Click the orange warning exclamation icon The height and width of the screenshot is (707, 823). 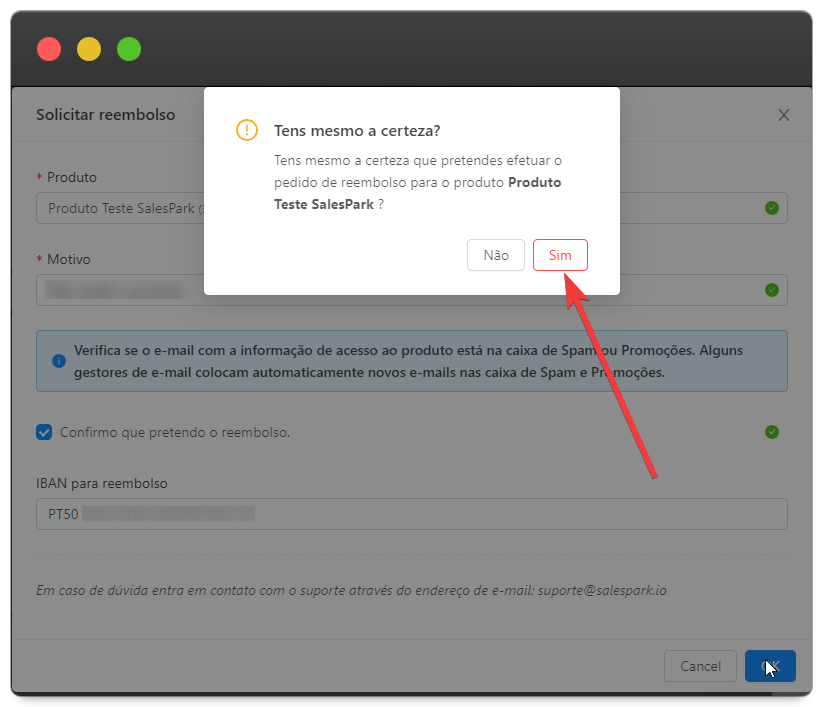pyautogui.click(x=247, y=130)
